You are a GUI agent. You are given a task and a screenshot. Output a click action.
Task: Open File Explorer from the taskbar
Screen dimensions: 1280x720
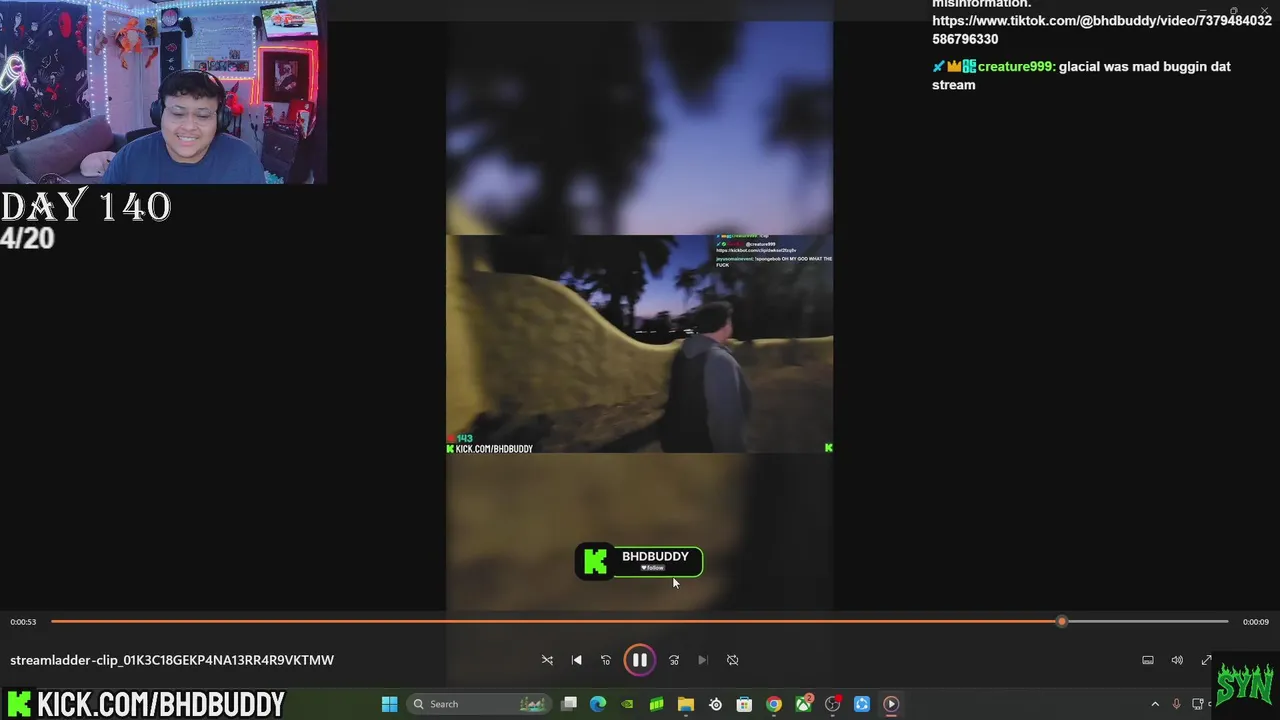[x=686, y=704]
